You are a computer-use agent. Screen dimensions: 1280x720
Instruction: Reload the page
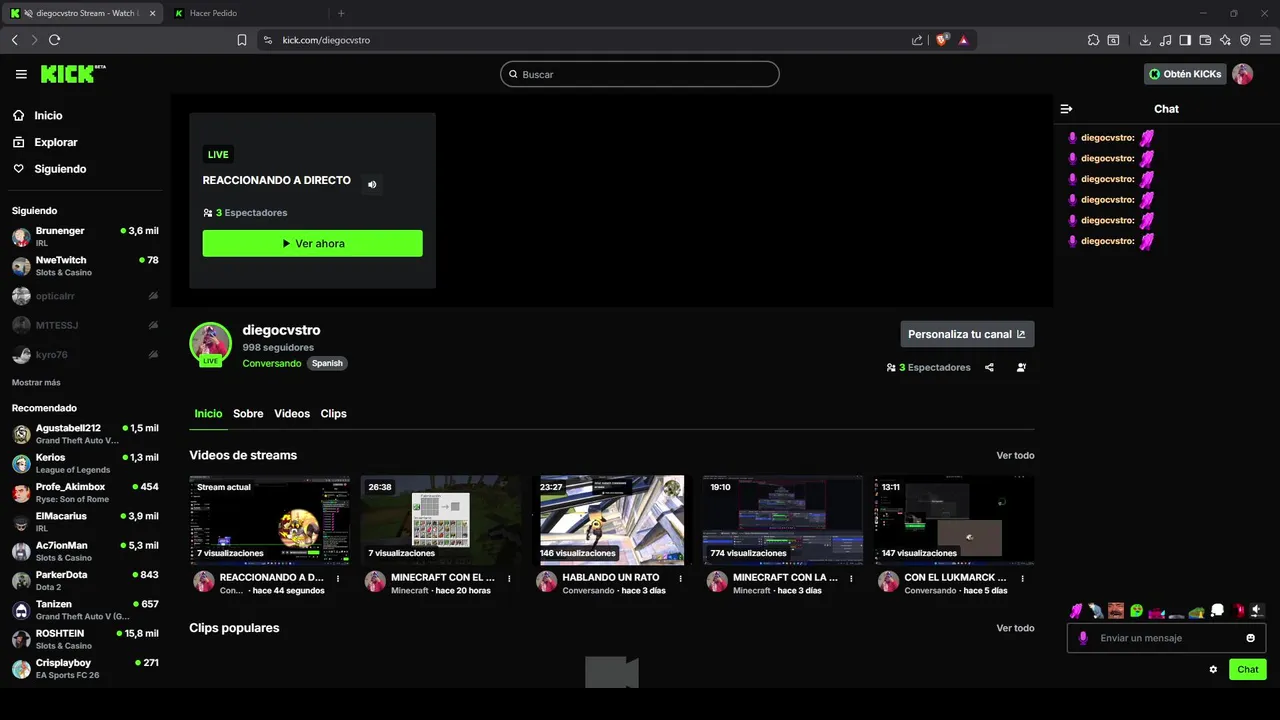tap(54, 40)
